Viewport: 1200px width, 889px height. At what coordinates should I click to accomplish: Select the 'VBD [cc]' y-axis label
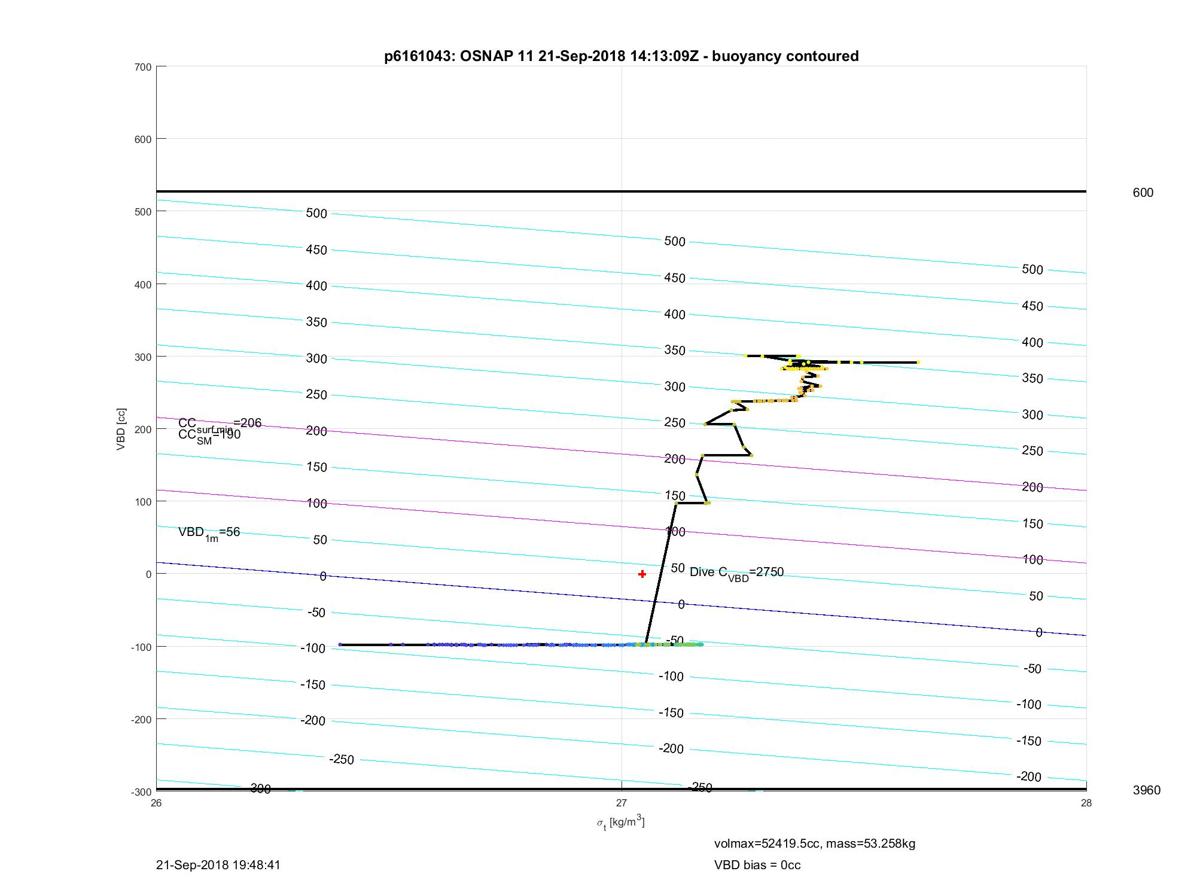coord(121,429)
